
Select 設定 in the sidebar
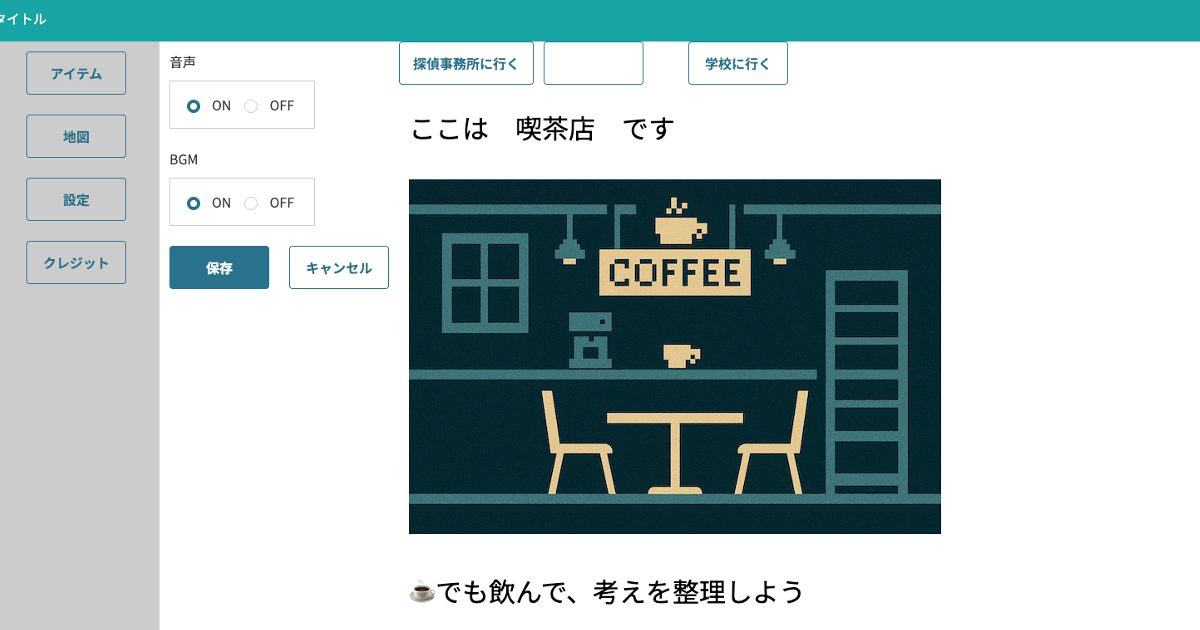[76, 199]
